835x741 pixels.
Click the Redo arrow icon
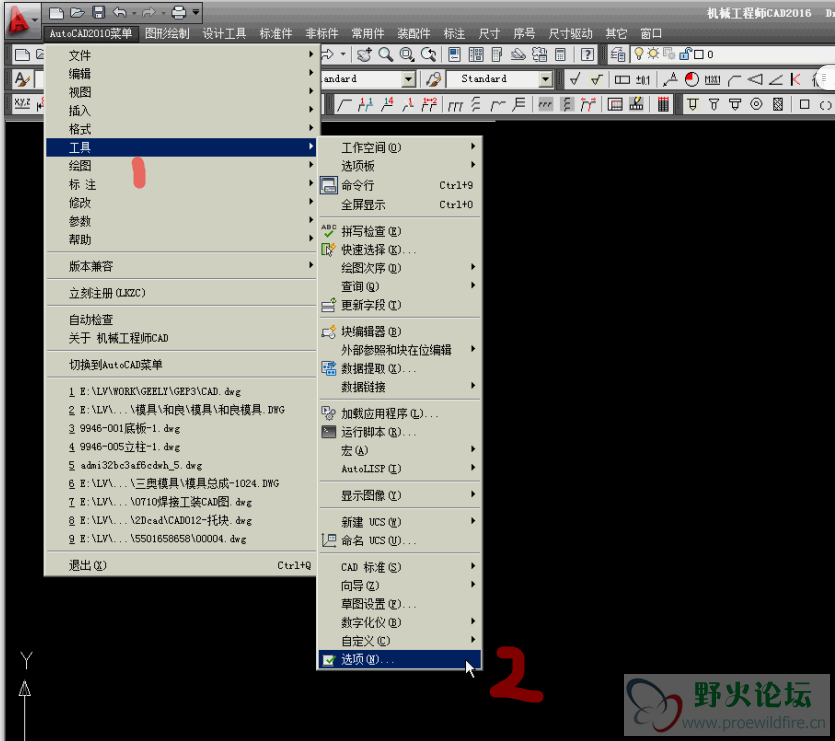click(x=149, y=12)
